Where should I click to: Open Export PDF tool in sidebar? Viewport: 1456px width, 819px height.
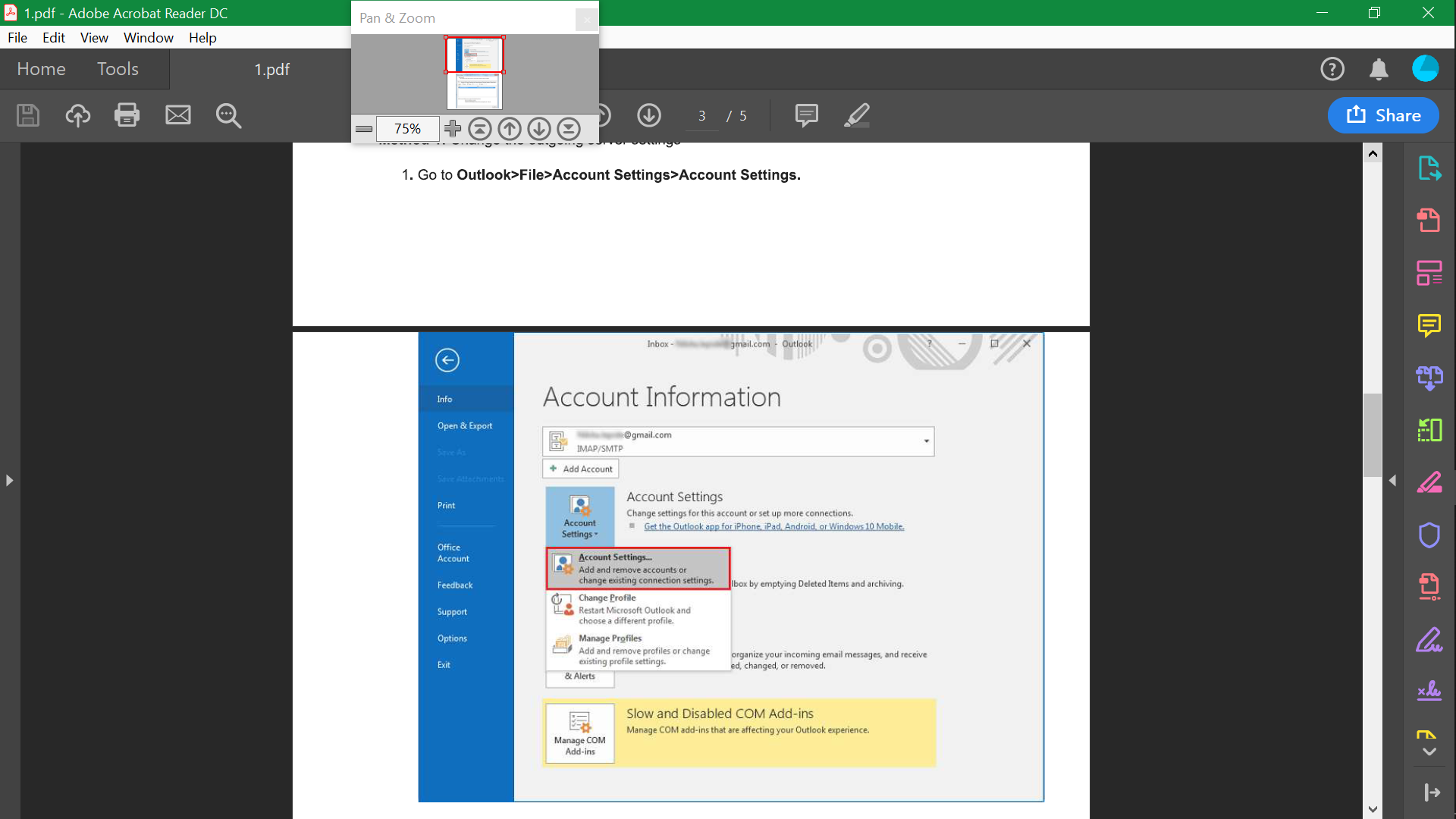pyautogui.click(x=1429, y=168)
